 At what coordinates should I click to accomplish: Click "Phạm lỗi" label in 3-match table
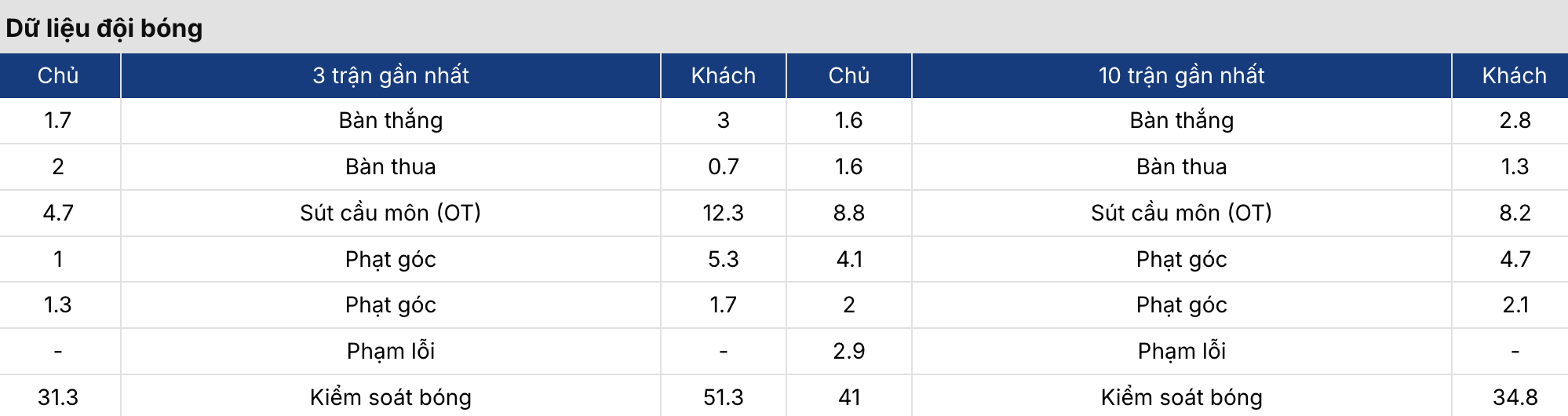(x=390, y=351)
